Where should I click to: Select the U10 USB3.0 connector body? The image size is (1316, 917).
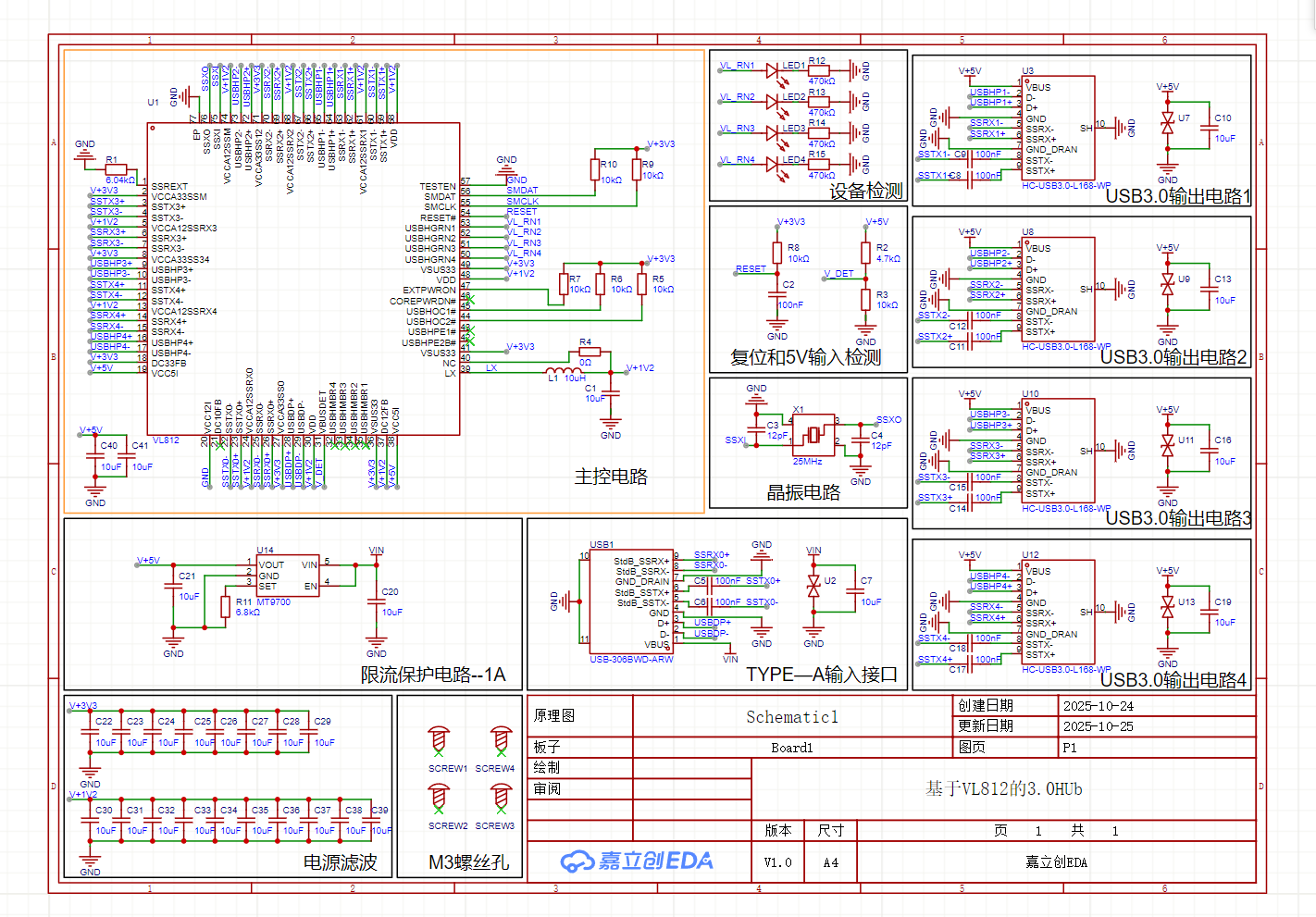1059,452
